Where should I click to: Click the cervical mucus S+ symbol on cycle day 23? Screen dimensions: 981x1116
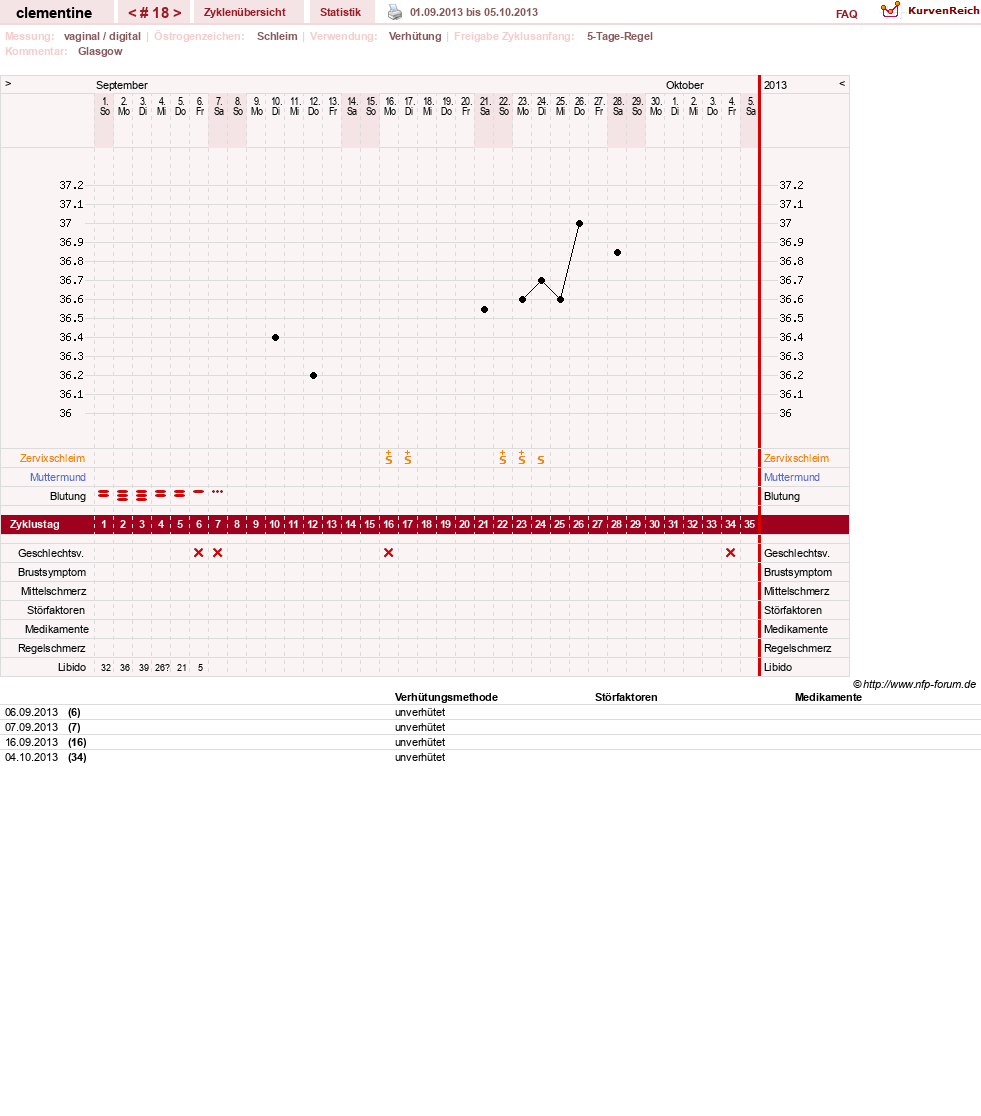522,458
